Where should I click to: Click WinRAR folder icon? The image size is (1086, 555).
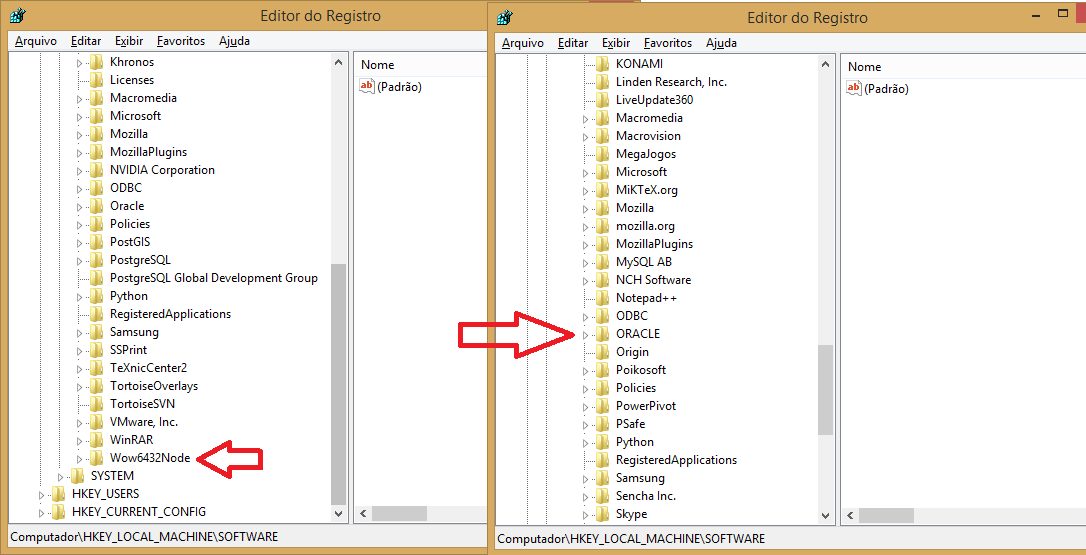pos(96,440)
